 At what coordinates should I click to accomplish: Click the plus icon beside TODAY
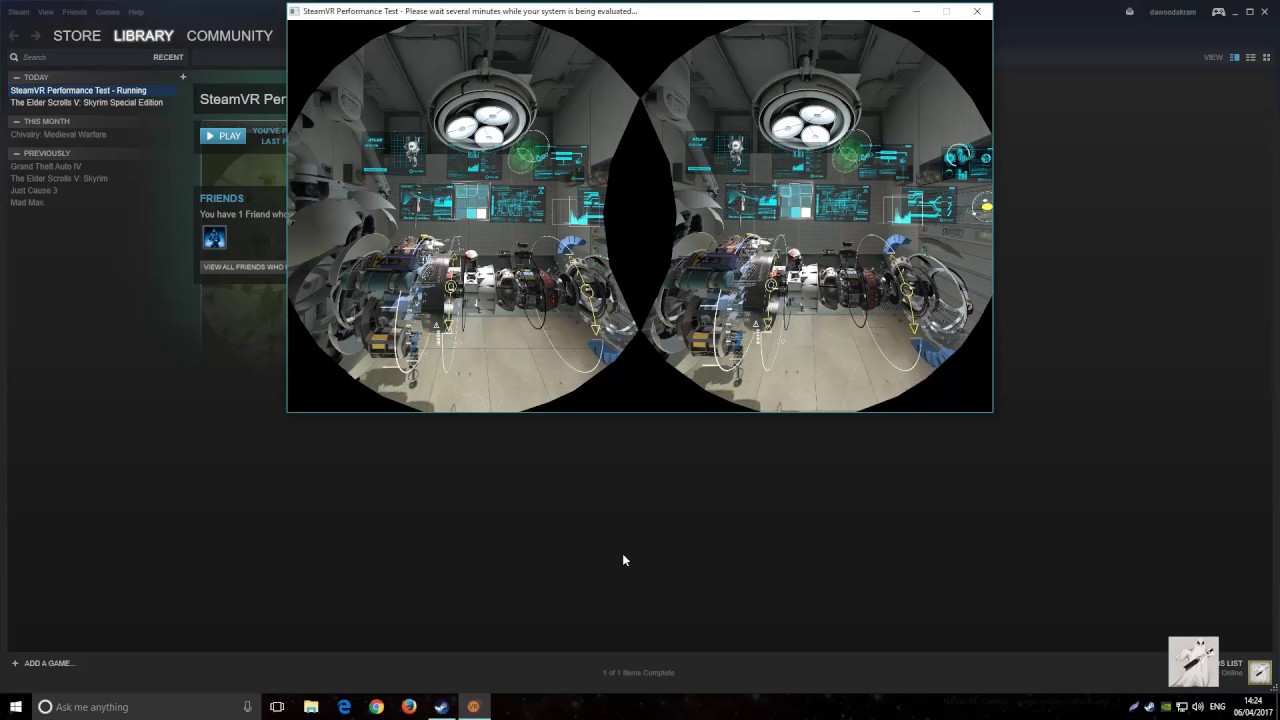coord(183,77)
